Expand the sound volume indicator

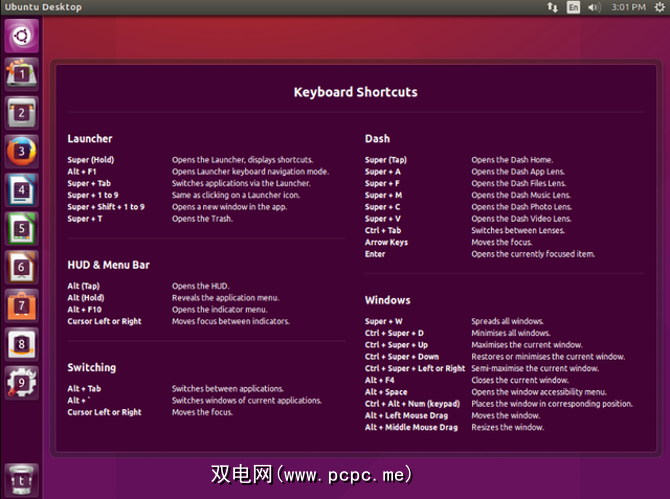point(595,7)
